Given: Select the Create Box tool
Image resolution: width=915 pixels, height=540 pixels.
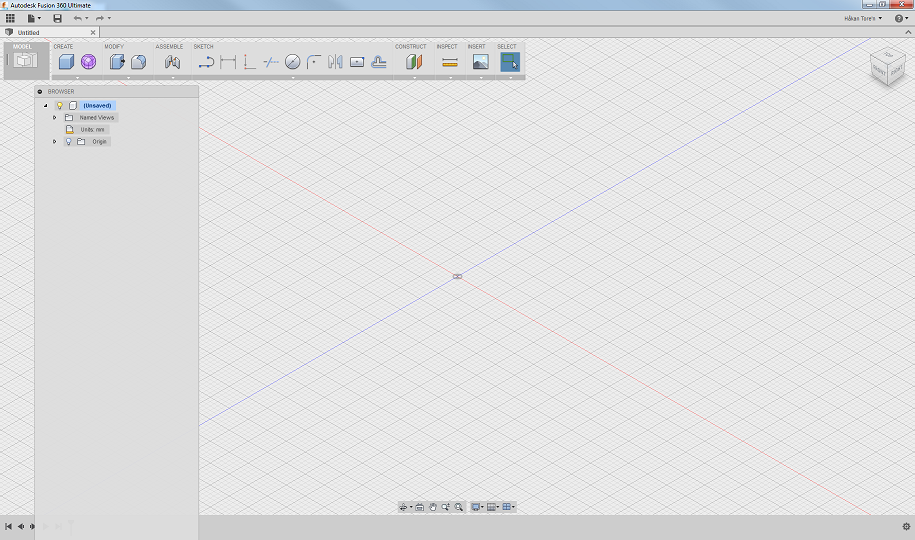Looking at the screenshot, I should click(x=67, y=62).
